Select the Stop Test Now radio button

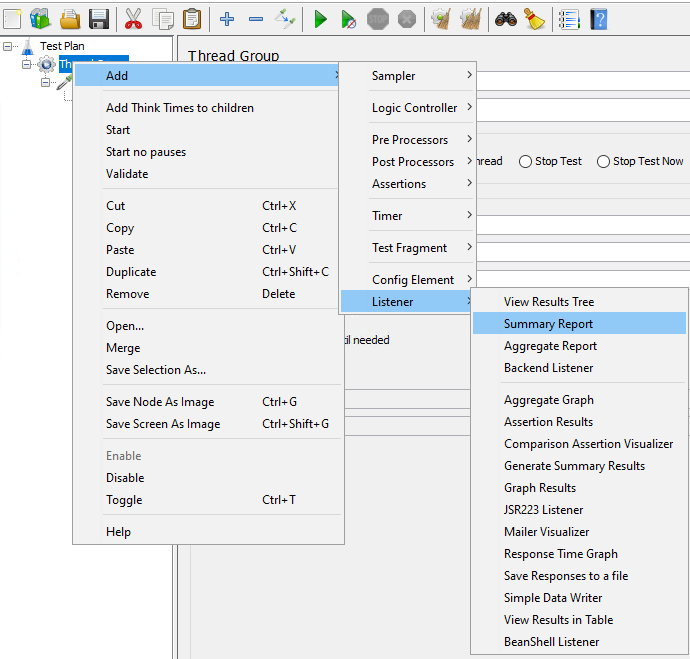603,162
